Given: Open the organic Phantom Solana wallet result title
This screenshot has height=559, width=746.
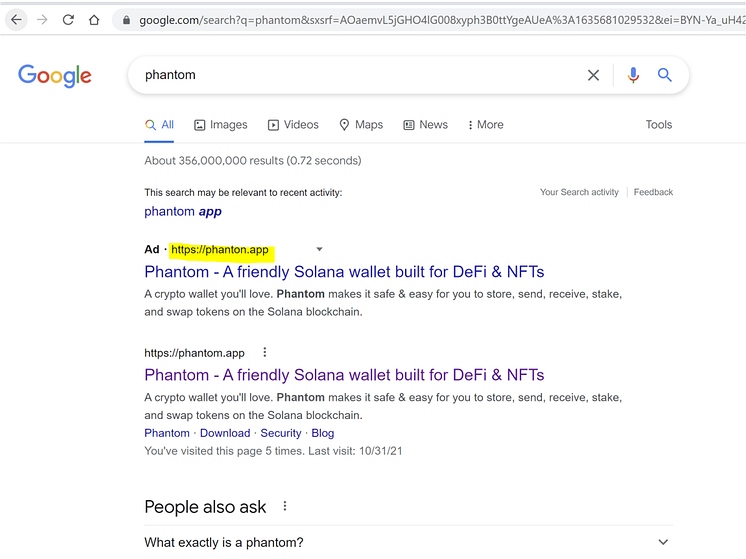Looking at the screenshot, I should (x=344, y=375).
